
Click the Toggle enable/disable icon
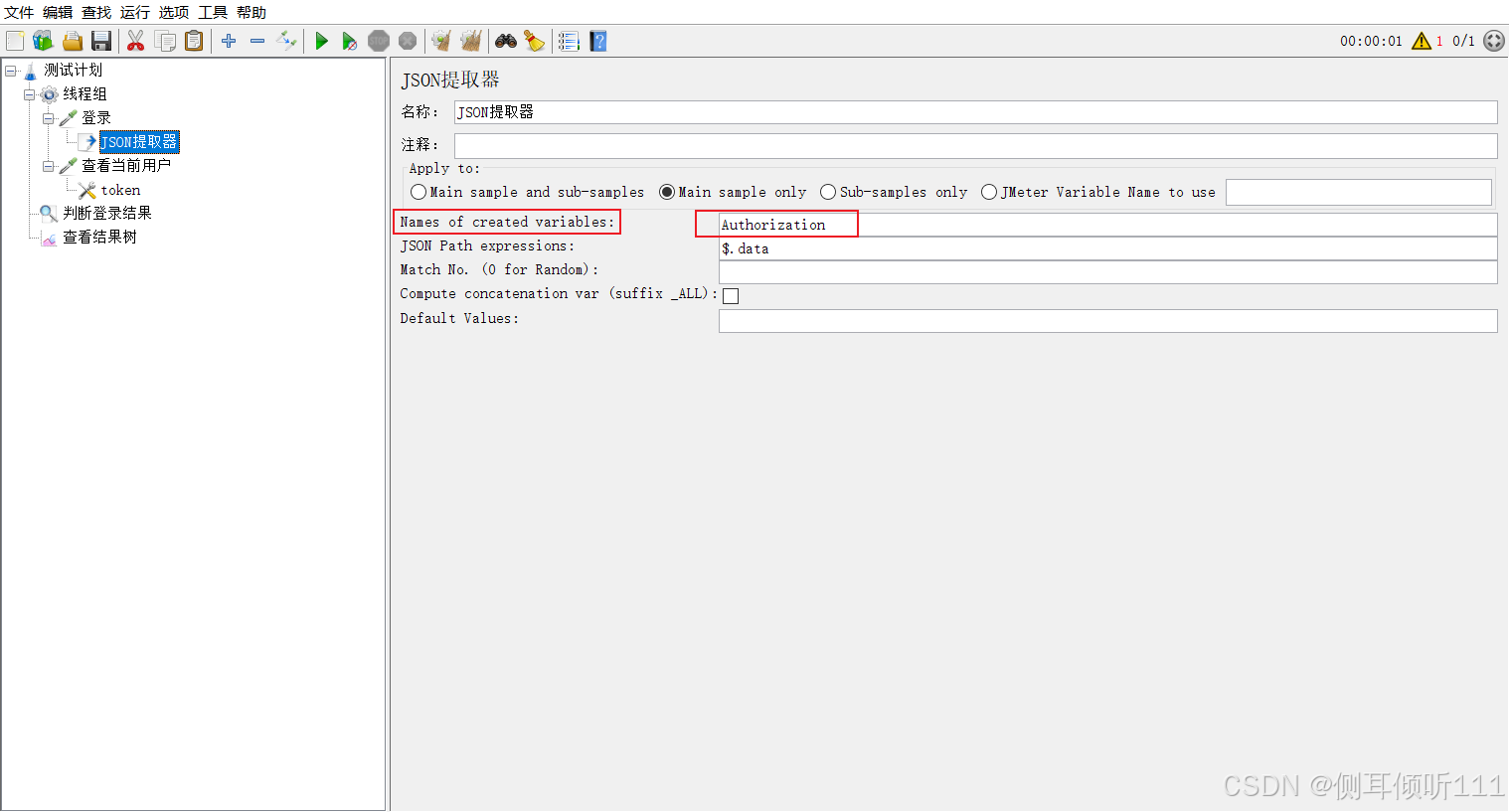coord(286,41)
